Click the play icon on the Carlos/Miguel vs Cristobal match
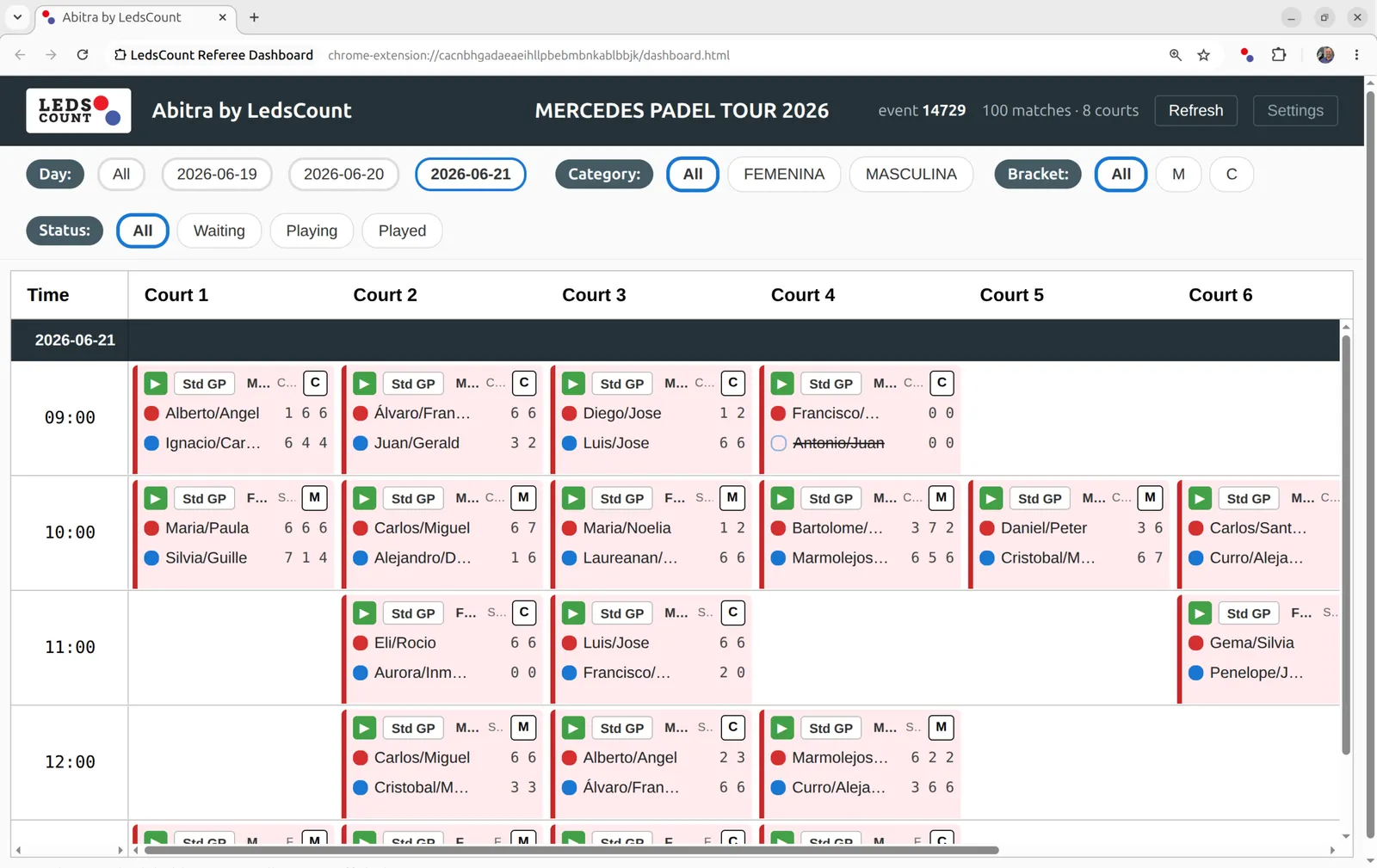 point(365,728)
